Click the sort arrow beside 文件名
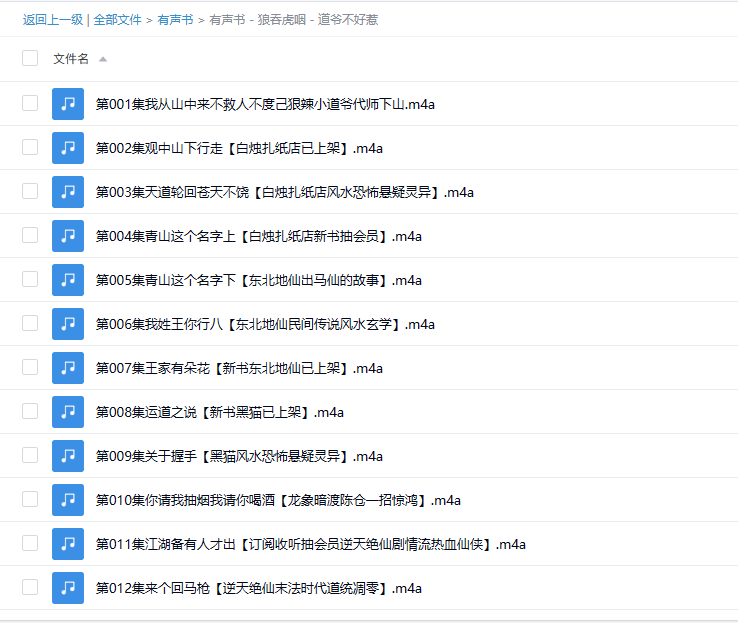 point(103,59)
